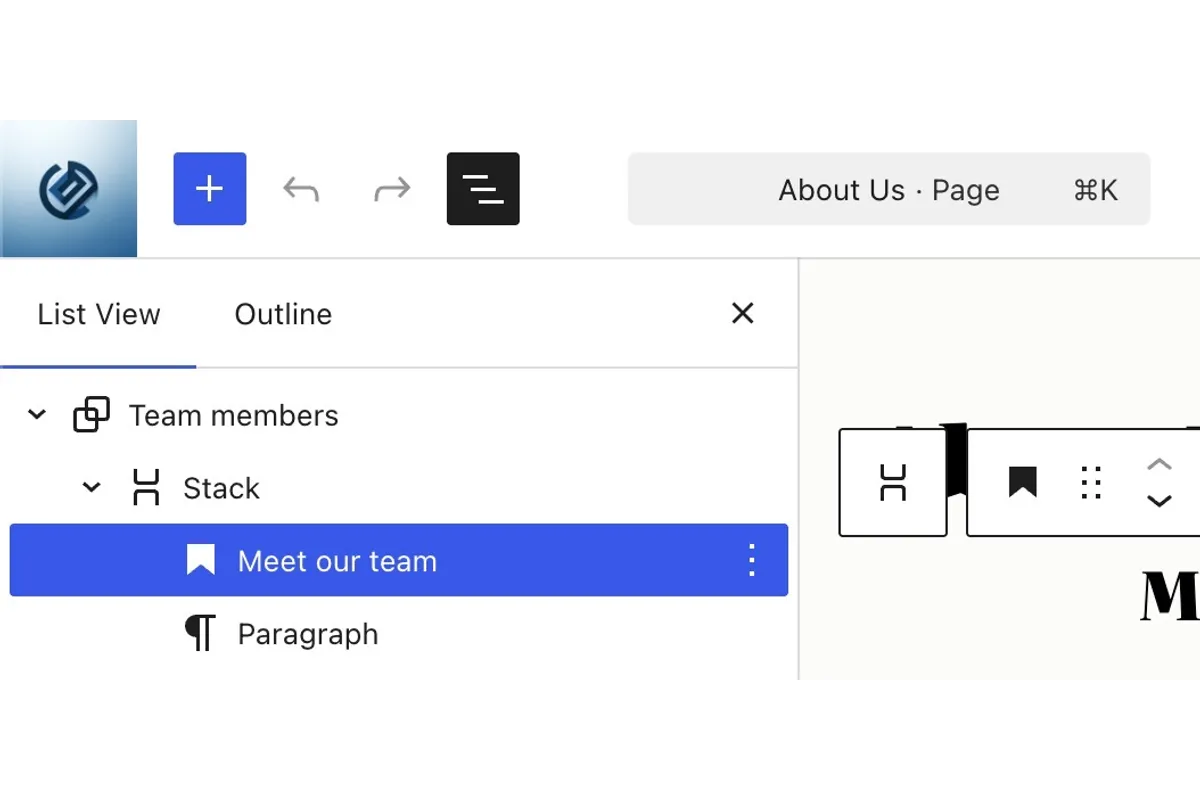Close the List View panel
1200x800 pixels.
click(x=742, y=314)
